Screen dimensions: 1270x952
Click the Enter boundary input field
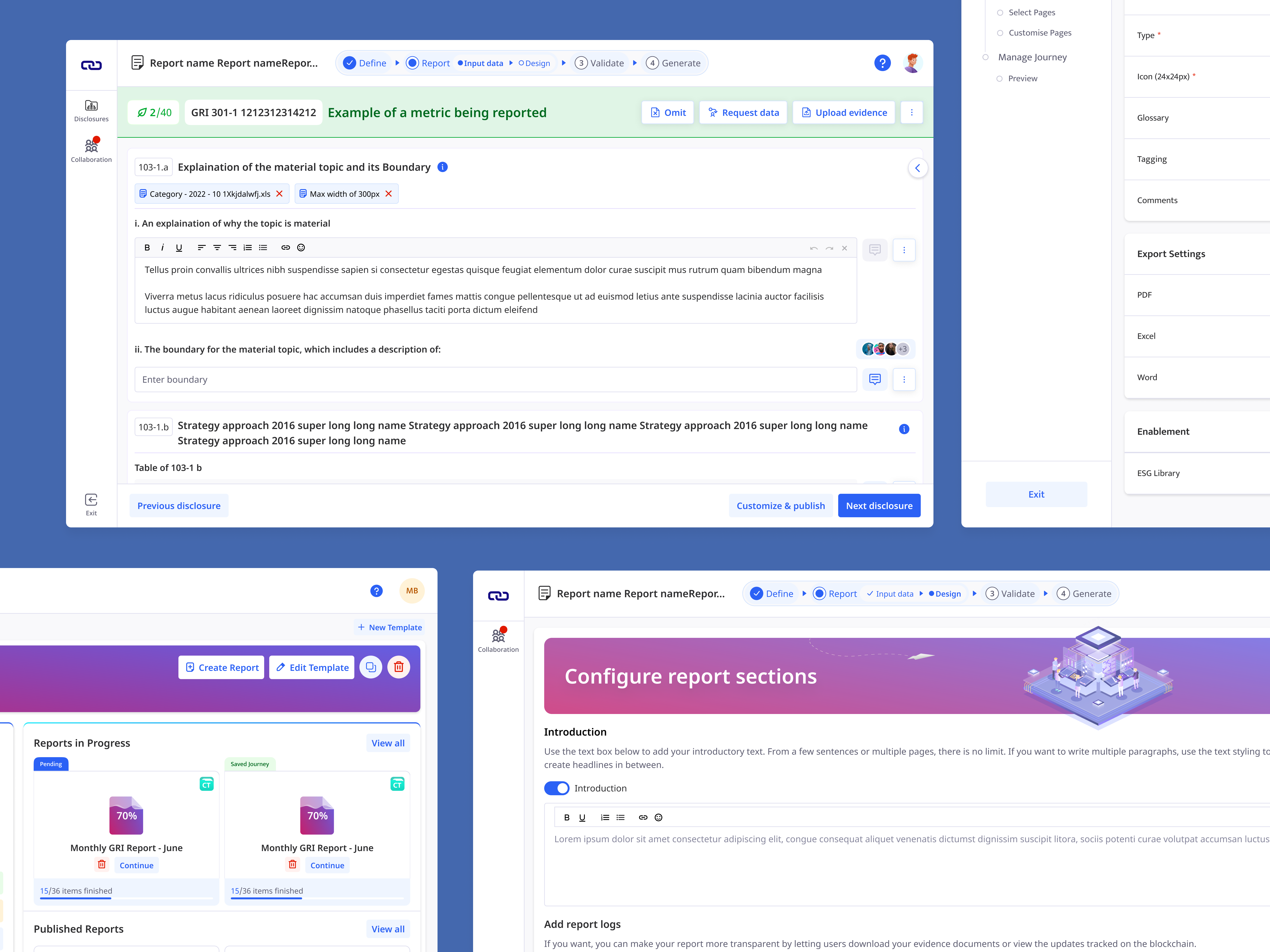click(x=496, y=379)
